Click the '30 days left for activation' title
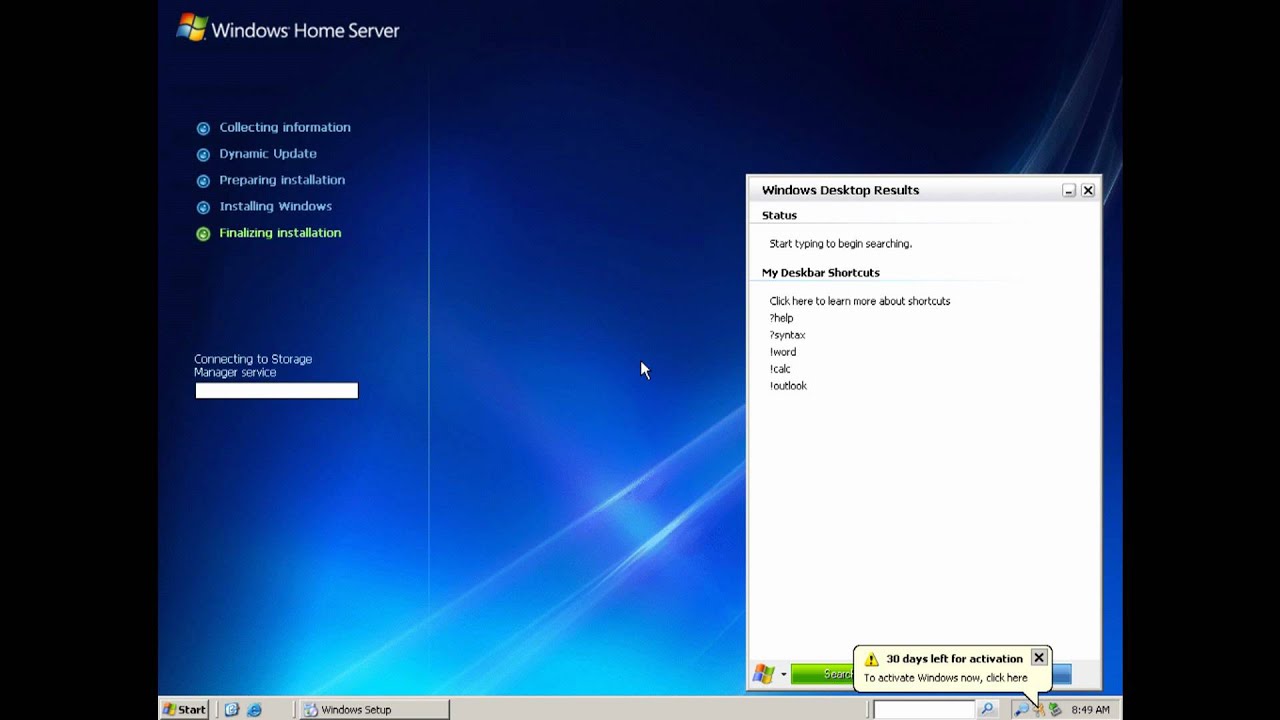 coord(954,658)
